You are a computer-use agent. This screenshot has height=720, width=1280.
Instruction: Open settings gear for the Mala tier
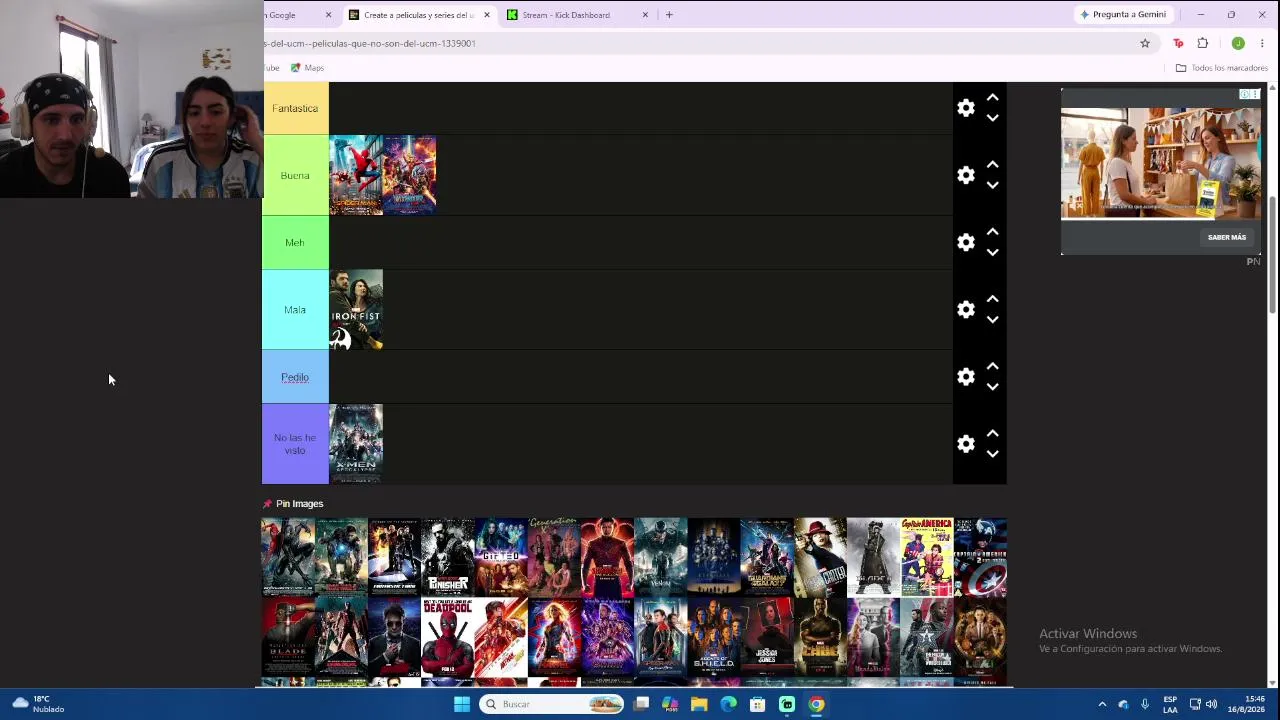pos(966,309)
